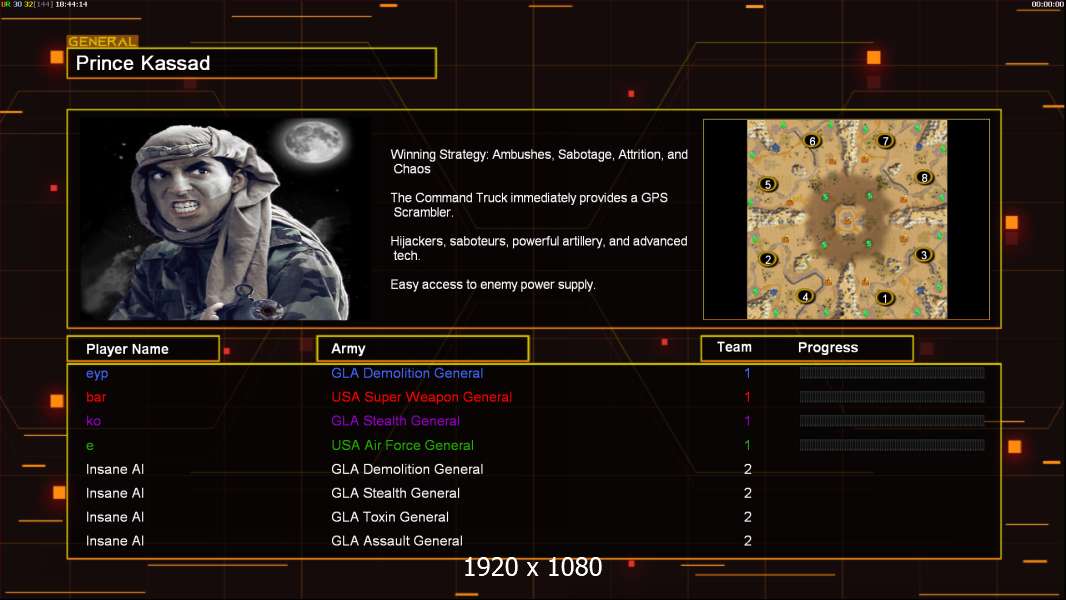This screenshot has width=1066, height=600.
Task: Click the Army column header
Action: [x=423, y=349]
